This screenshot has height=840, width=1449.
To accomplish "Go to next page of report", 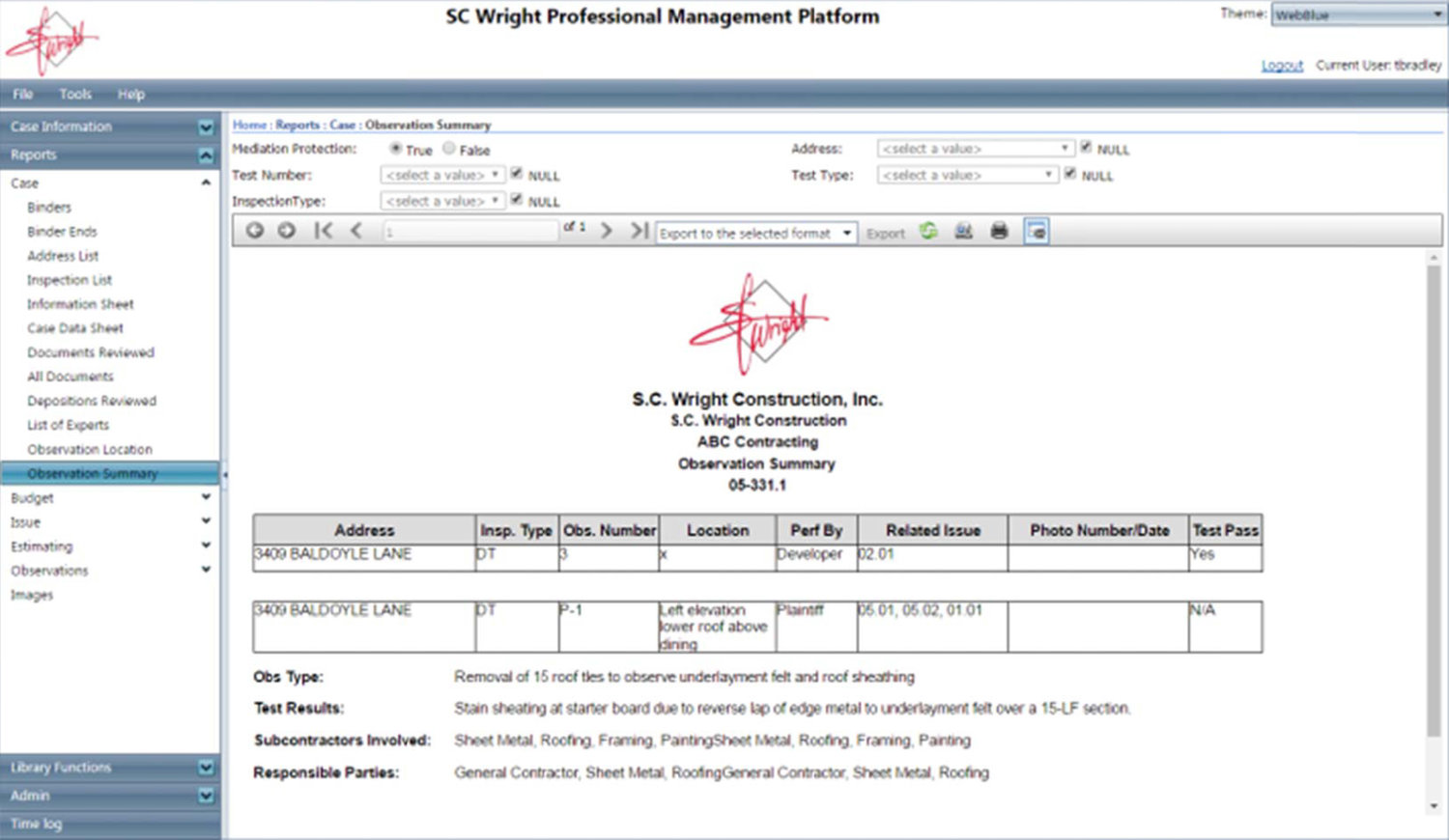I will pyautogui.click(x=607, y=231).
